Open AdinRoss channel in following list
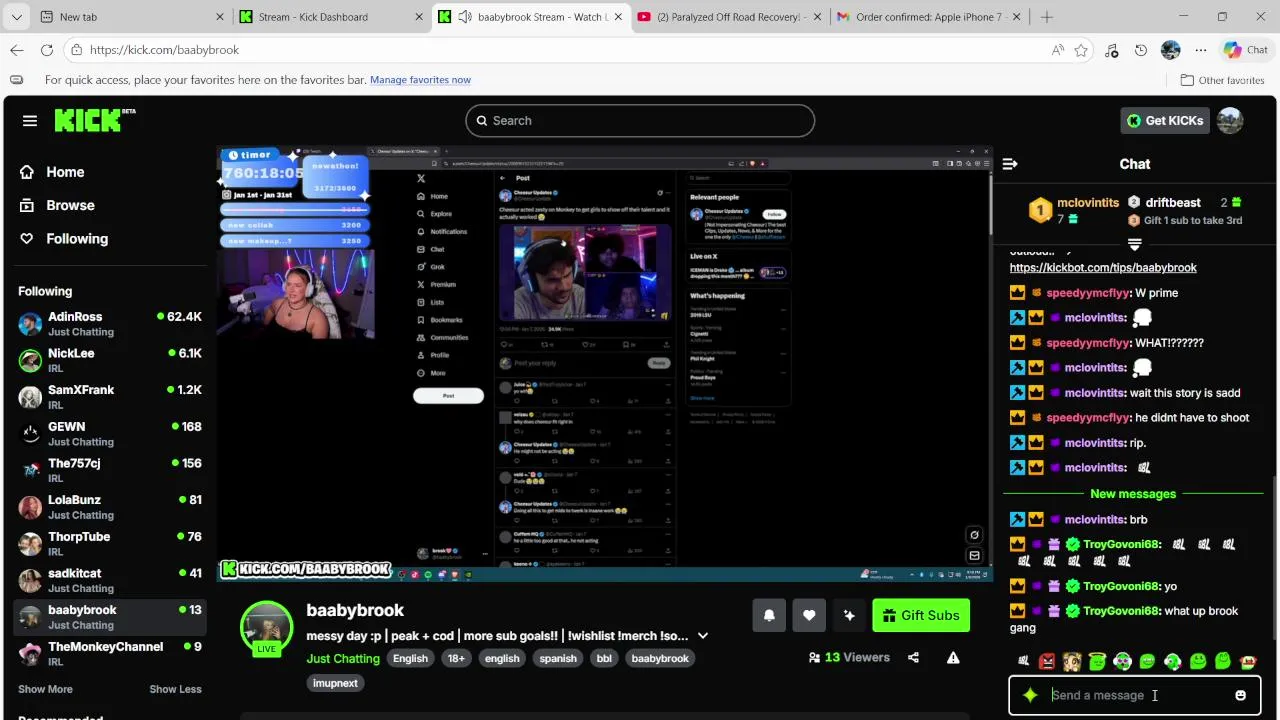 click(x=110, y=324)
